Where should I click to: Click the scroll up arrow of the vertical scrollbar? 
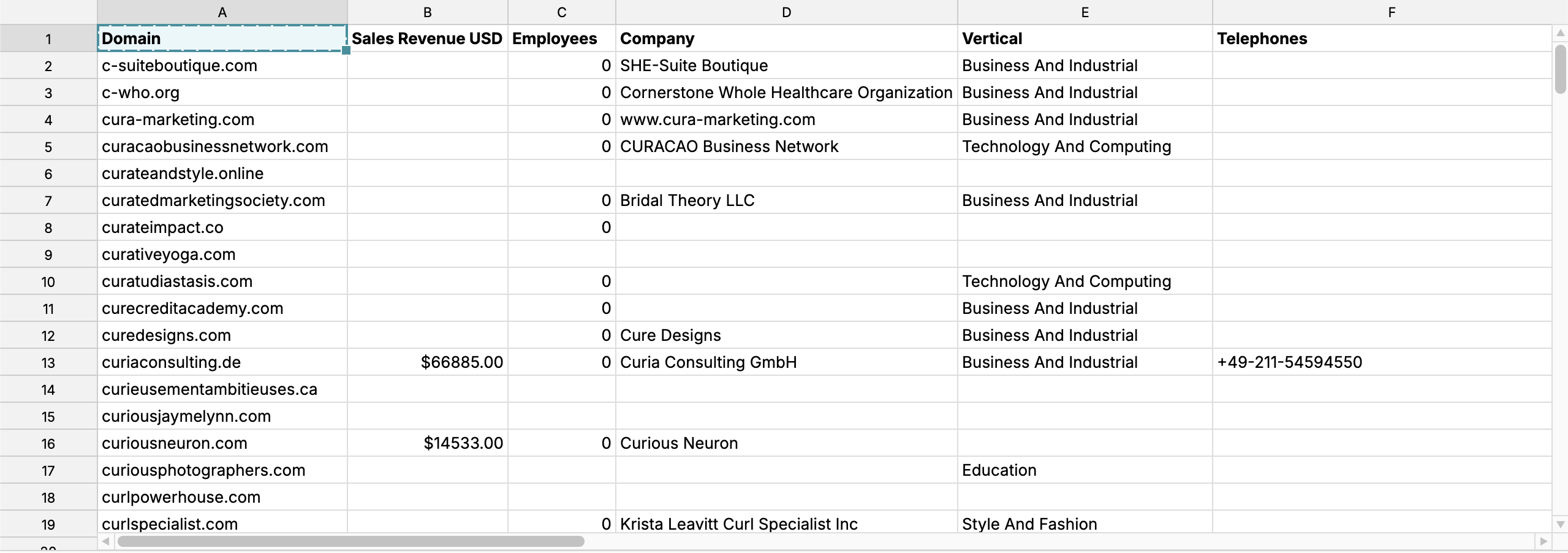point(1560,32)
